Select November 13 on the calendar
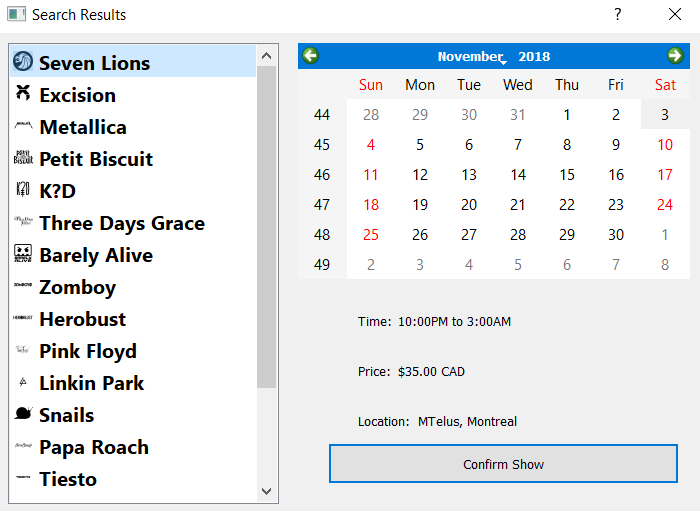The image size is (700, 511). 469,174
